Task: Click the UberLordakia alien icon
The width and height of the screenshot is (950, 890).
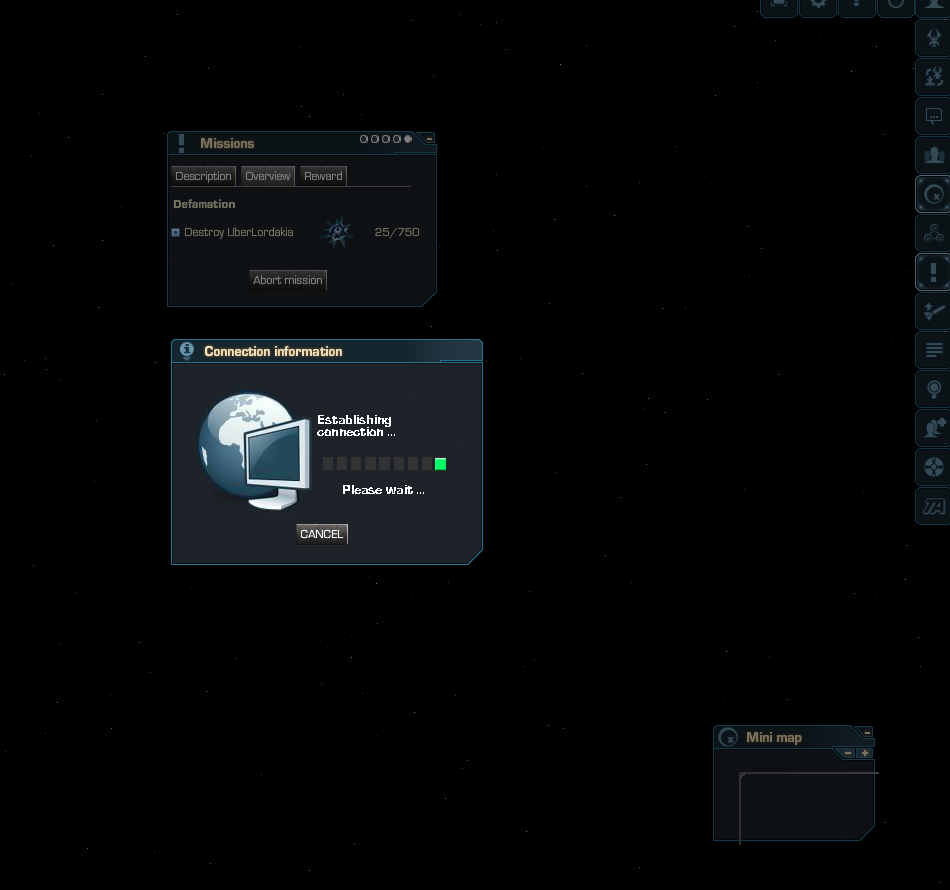Action: tap(337, 232)
